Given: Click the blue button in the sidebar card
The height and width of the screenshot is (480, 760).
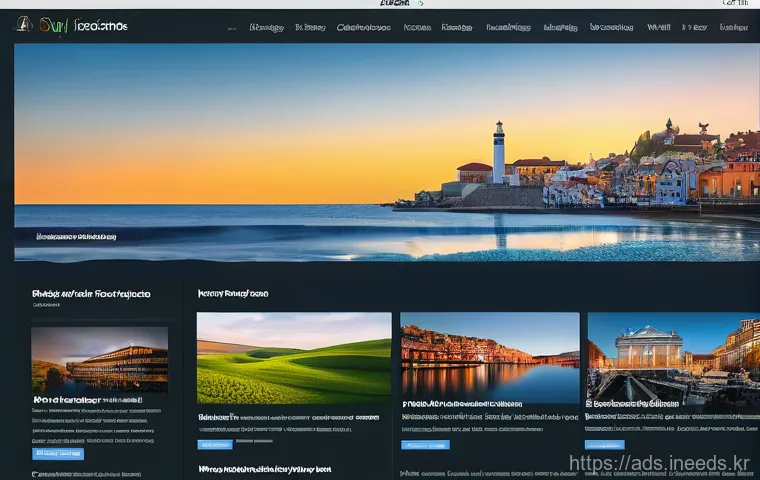Looking at the screenshot, I should (x=58, y=454).
